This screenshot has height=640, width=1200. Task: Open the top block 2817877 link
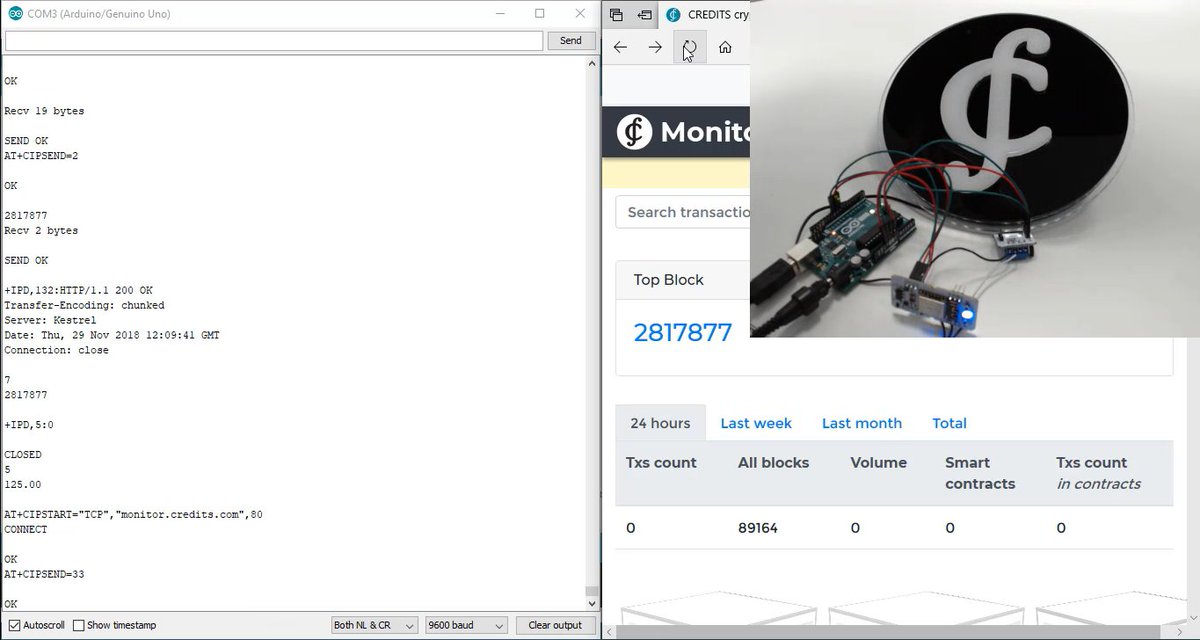683,333
